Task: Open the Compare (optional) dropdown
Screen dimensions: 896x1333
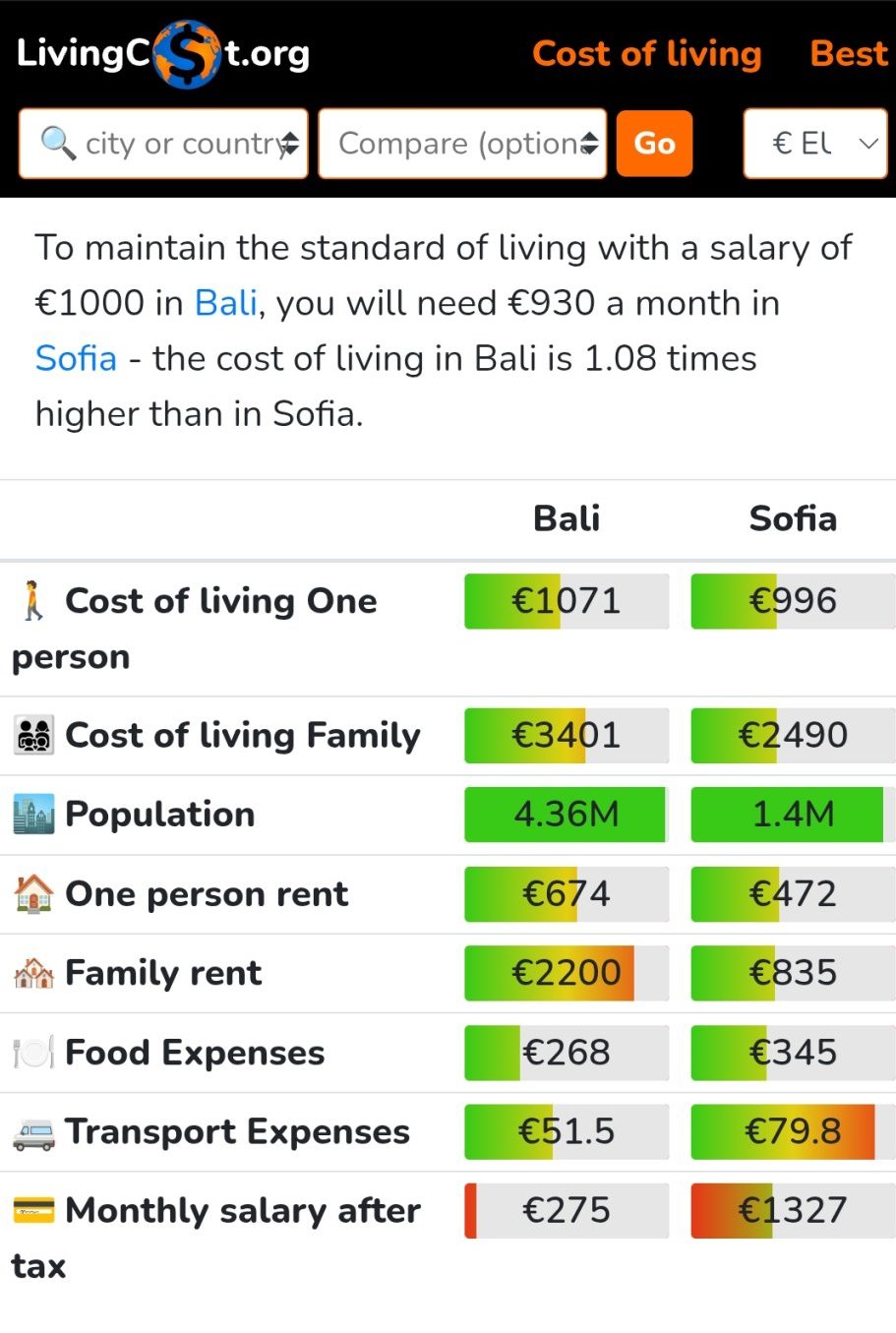Action: click(x=462, y=144)
